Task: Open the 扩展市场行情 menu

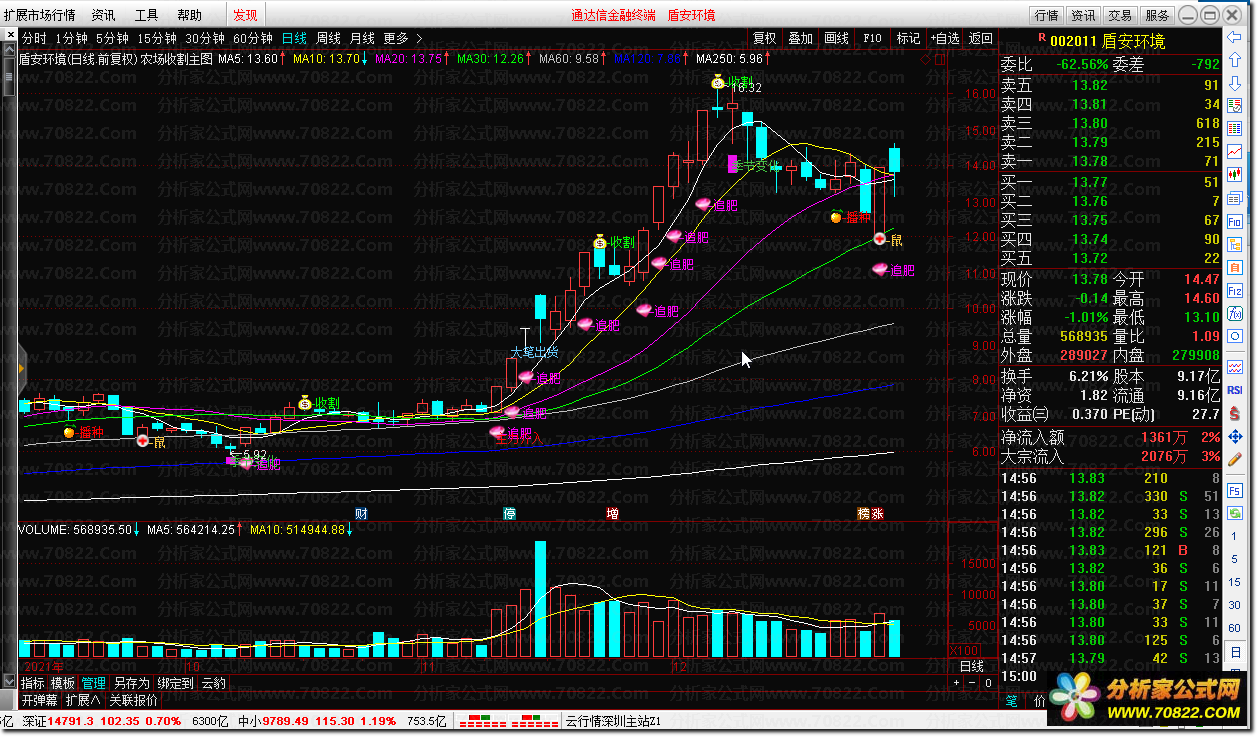Action: click(39, 15)
